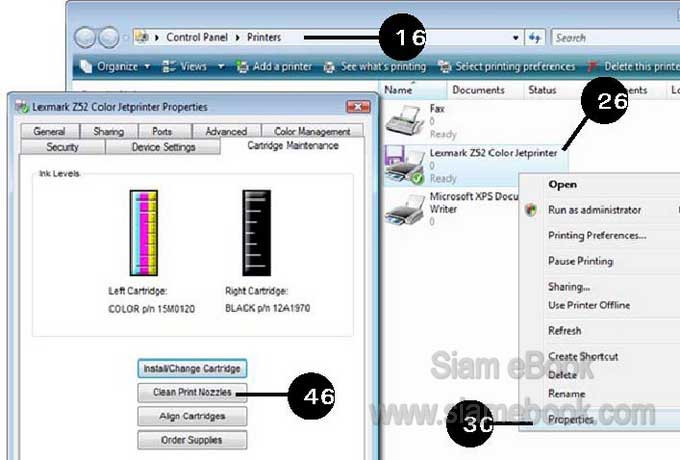The image size is (680, 460).
Task: Choose Open in the context menu
Action: (x=562, y=184)
